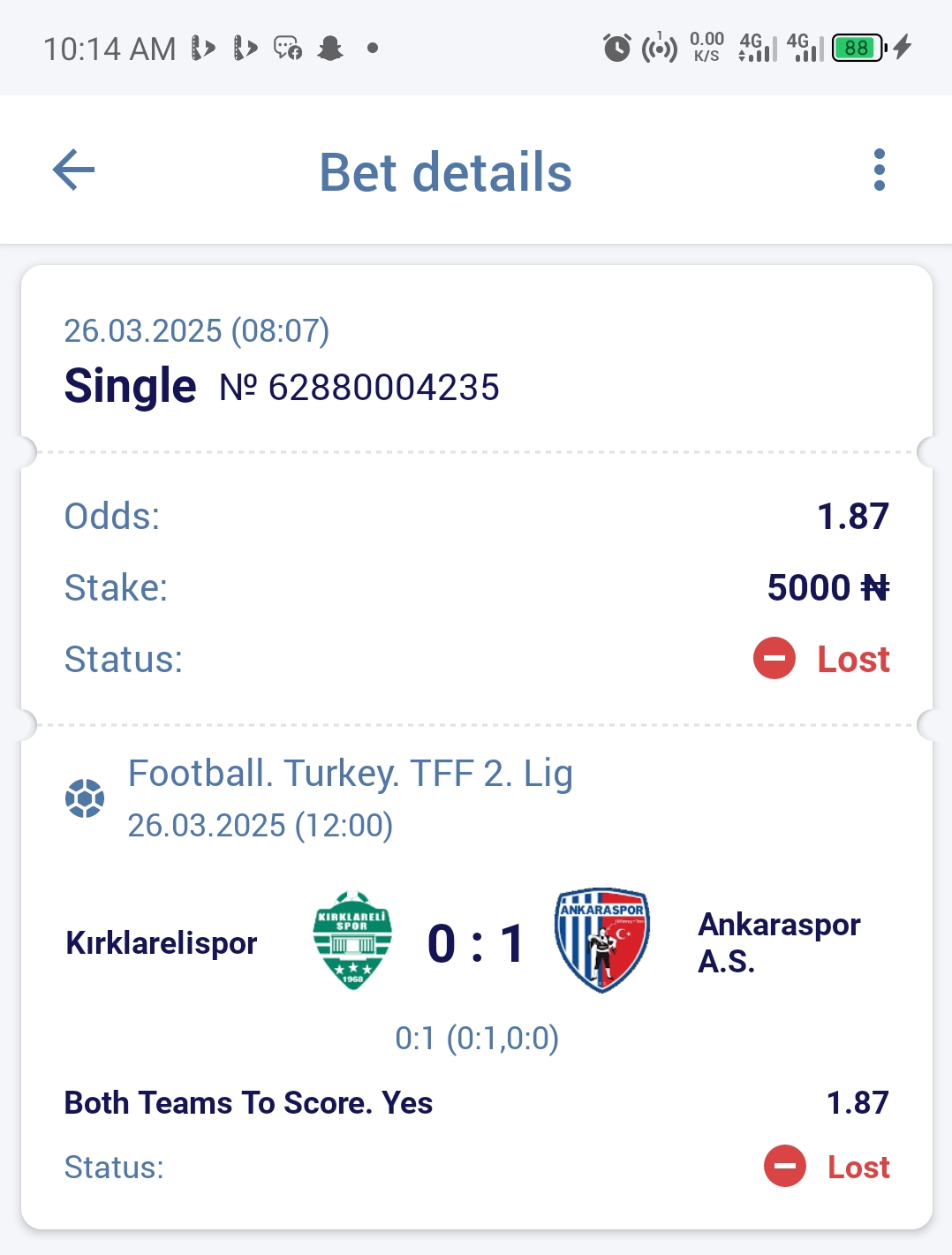Go back using the back arrow

pyautogui.click(x=74, y=170)
